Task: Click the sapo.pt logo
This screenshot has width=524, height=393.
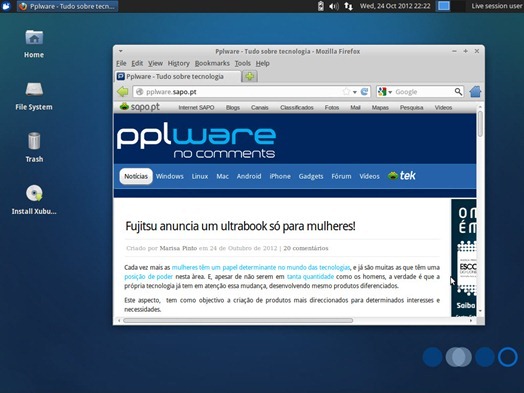Action: [140, 107]
